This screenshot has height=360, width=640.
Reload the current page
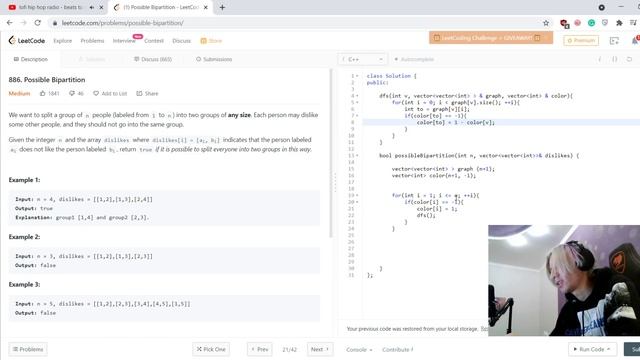point(38,23)
